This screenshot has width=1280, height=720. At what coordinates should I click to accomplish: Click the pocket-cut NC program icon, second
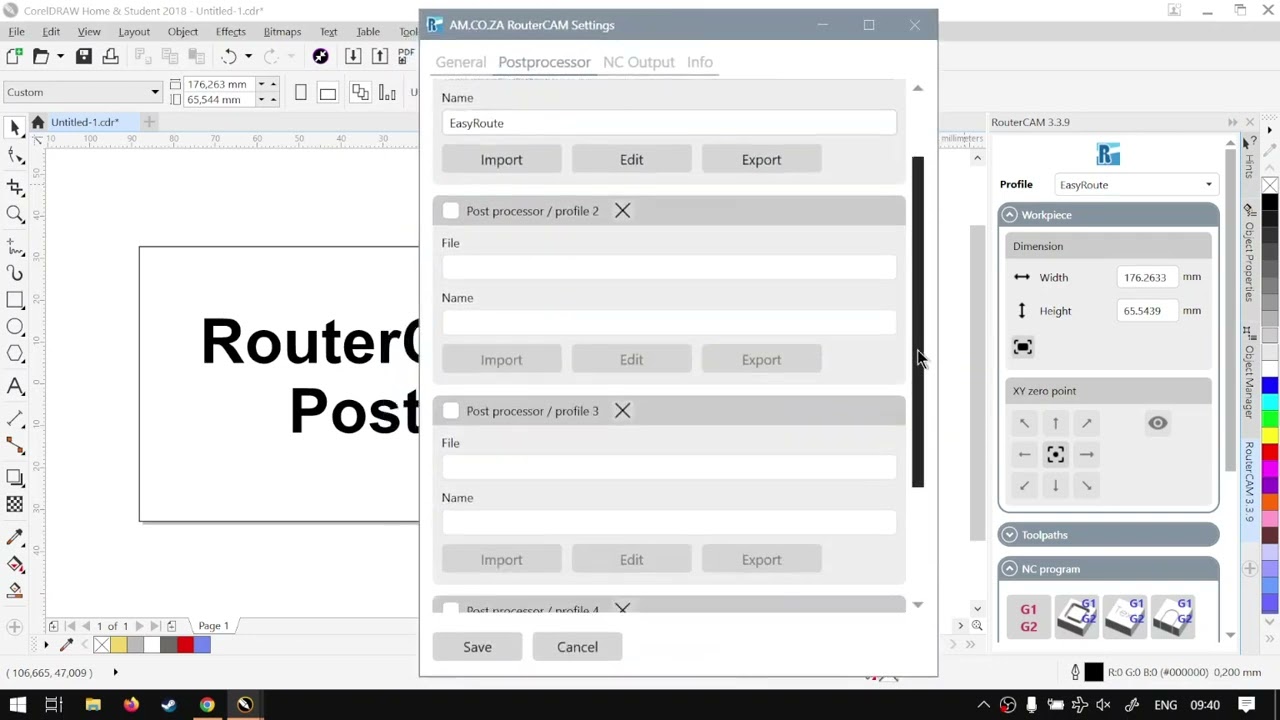[1077, 618]
